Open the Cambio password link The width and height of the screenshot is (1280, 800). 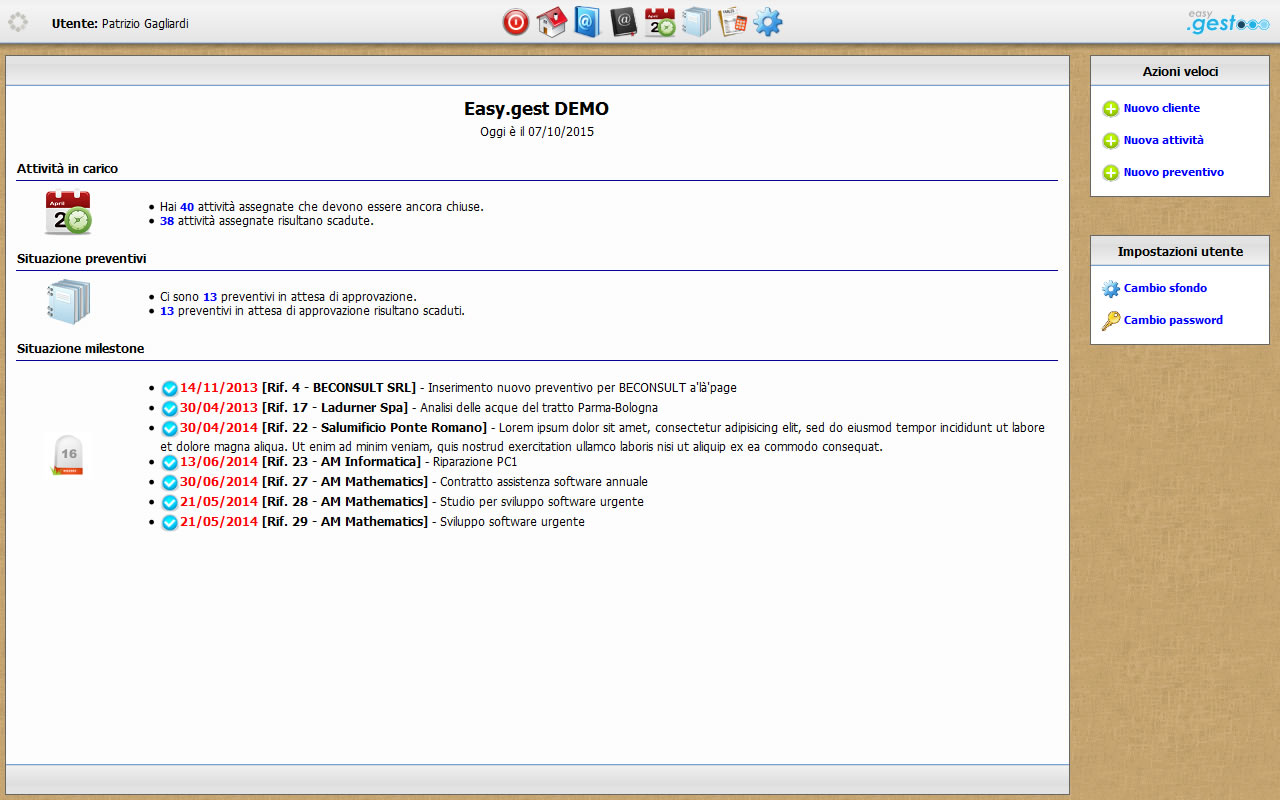pyautogui.click(x=1173, y=320)
